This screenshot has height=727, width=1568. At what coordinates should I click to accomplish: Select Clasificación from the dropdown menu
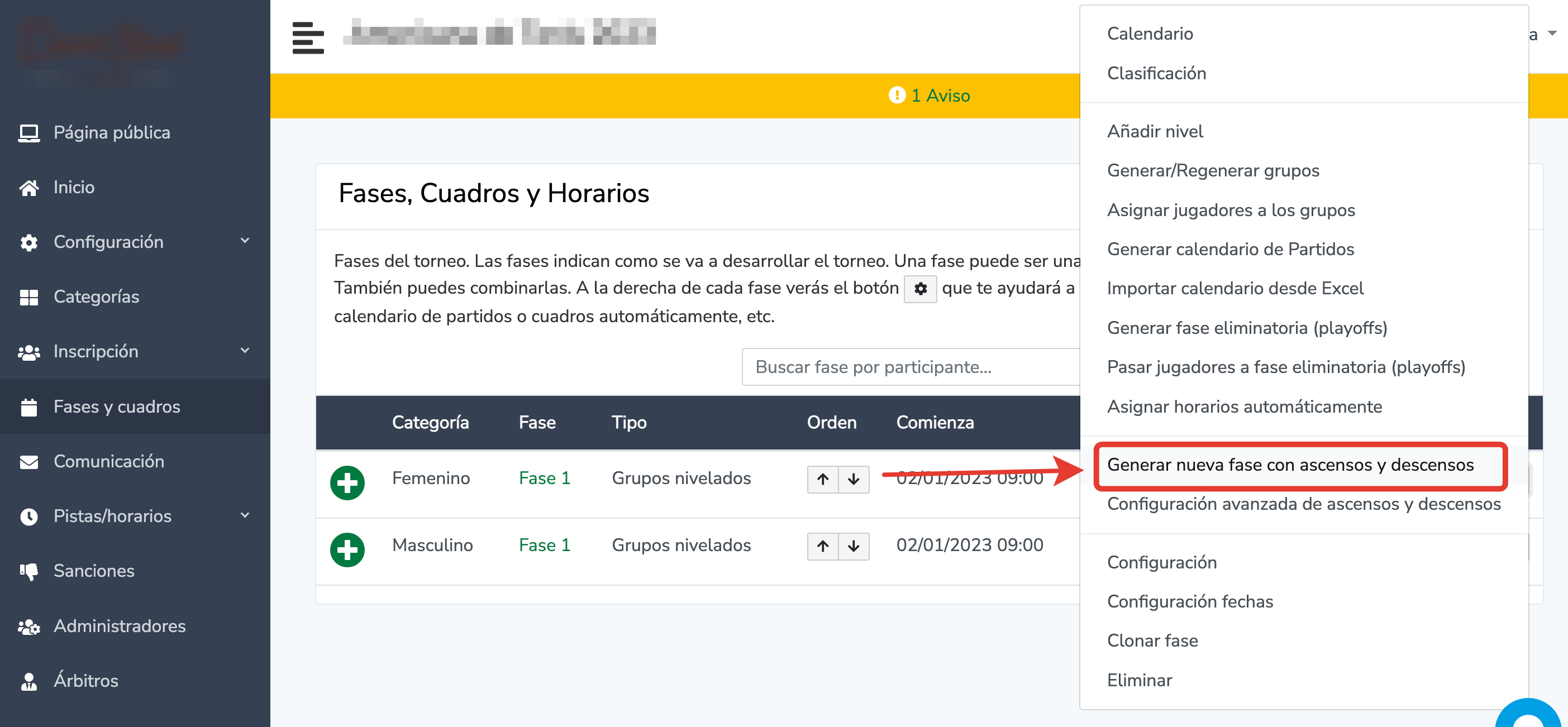[1156, 73]
